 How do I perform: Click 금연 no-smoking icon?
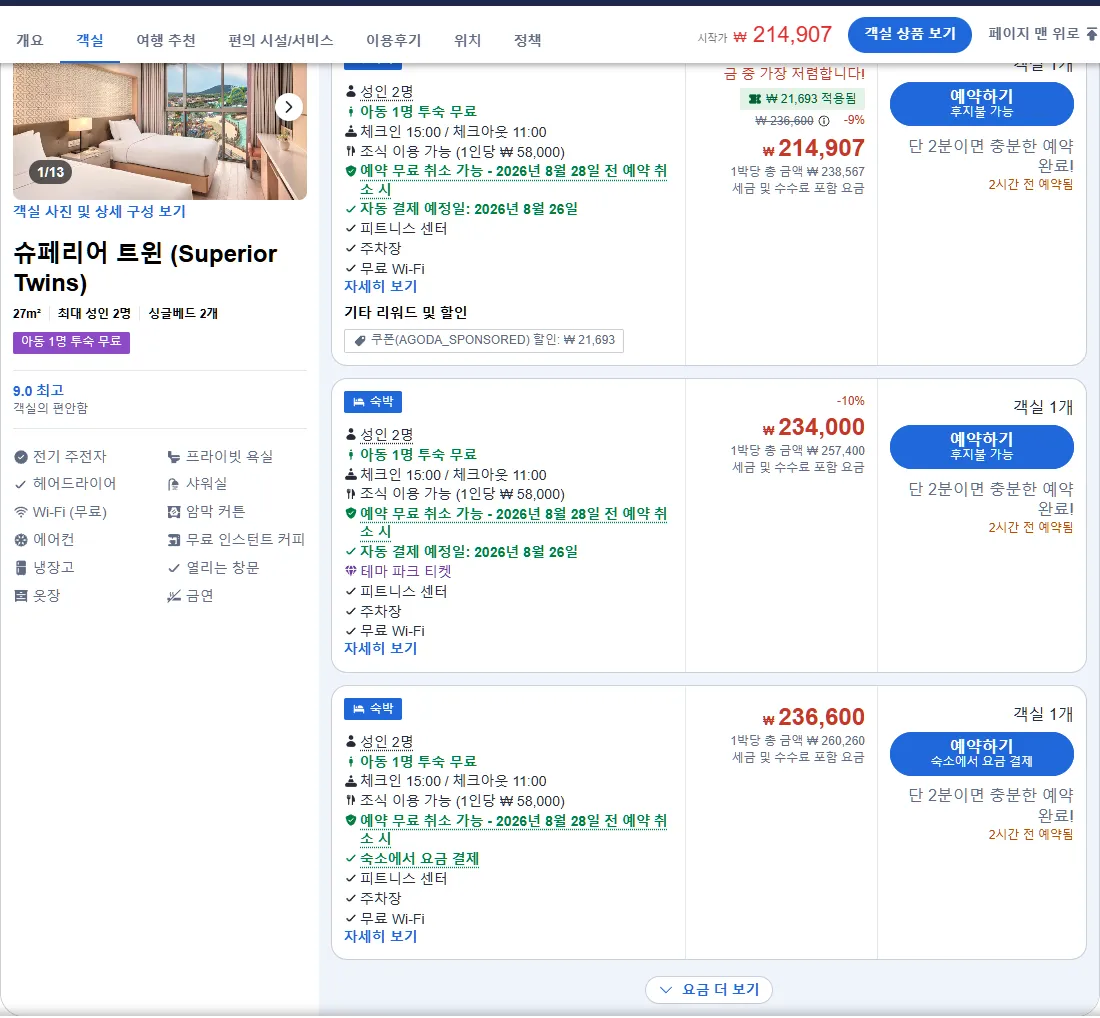173,596
